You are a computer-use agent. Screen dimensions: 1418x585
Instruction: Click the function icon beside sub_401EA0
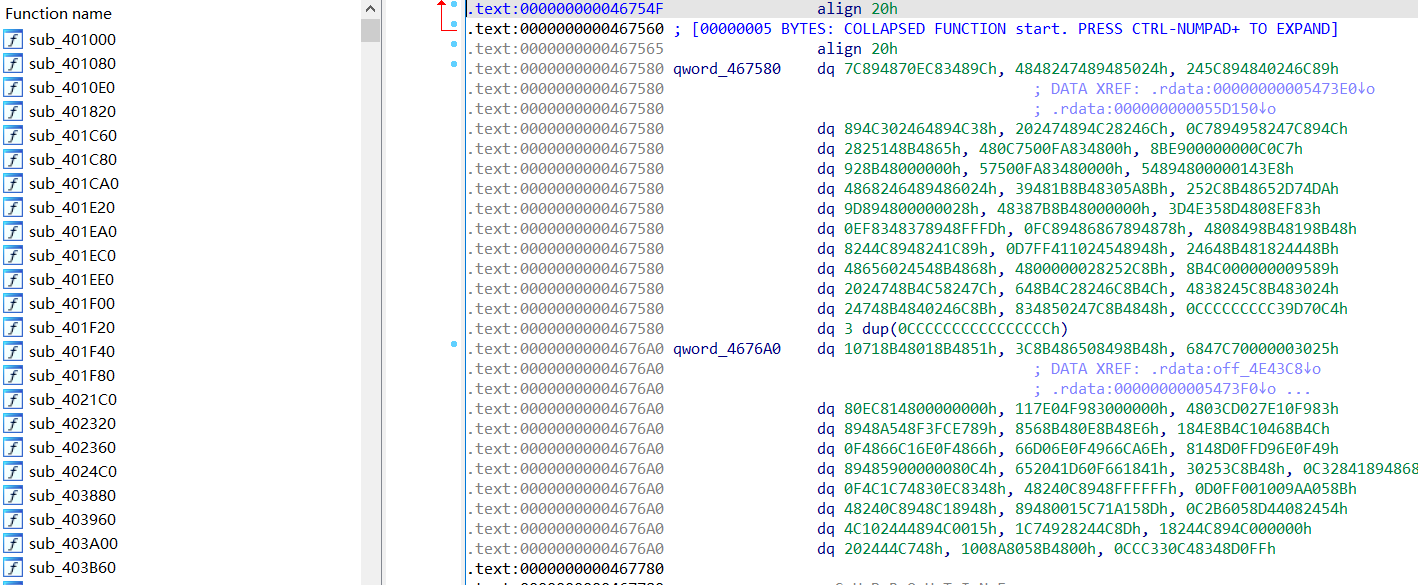14,232
